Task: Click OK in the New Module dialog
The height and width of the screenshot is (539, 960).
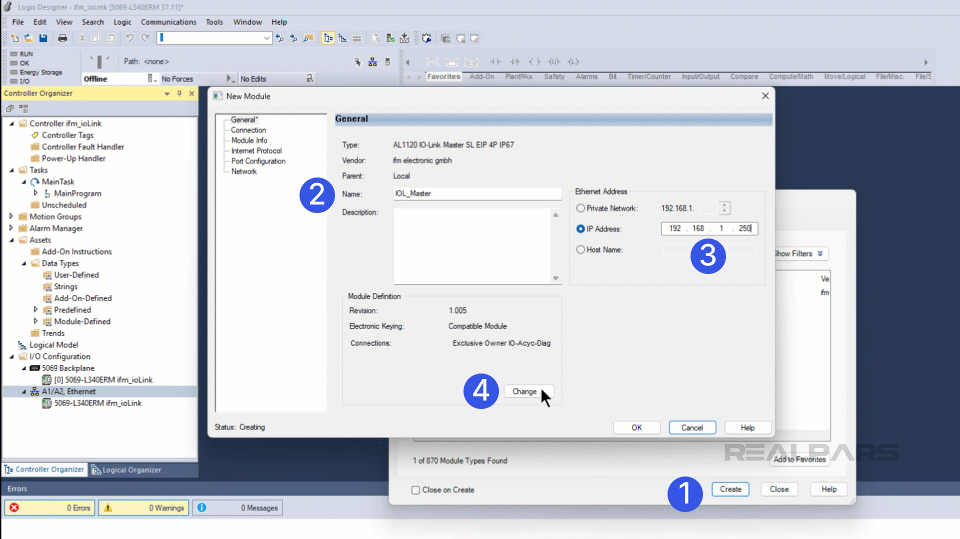Action: (637, 428)
